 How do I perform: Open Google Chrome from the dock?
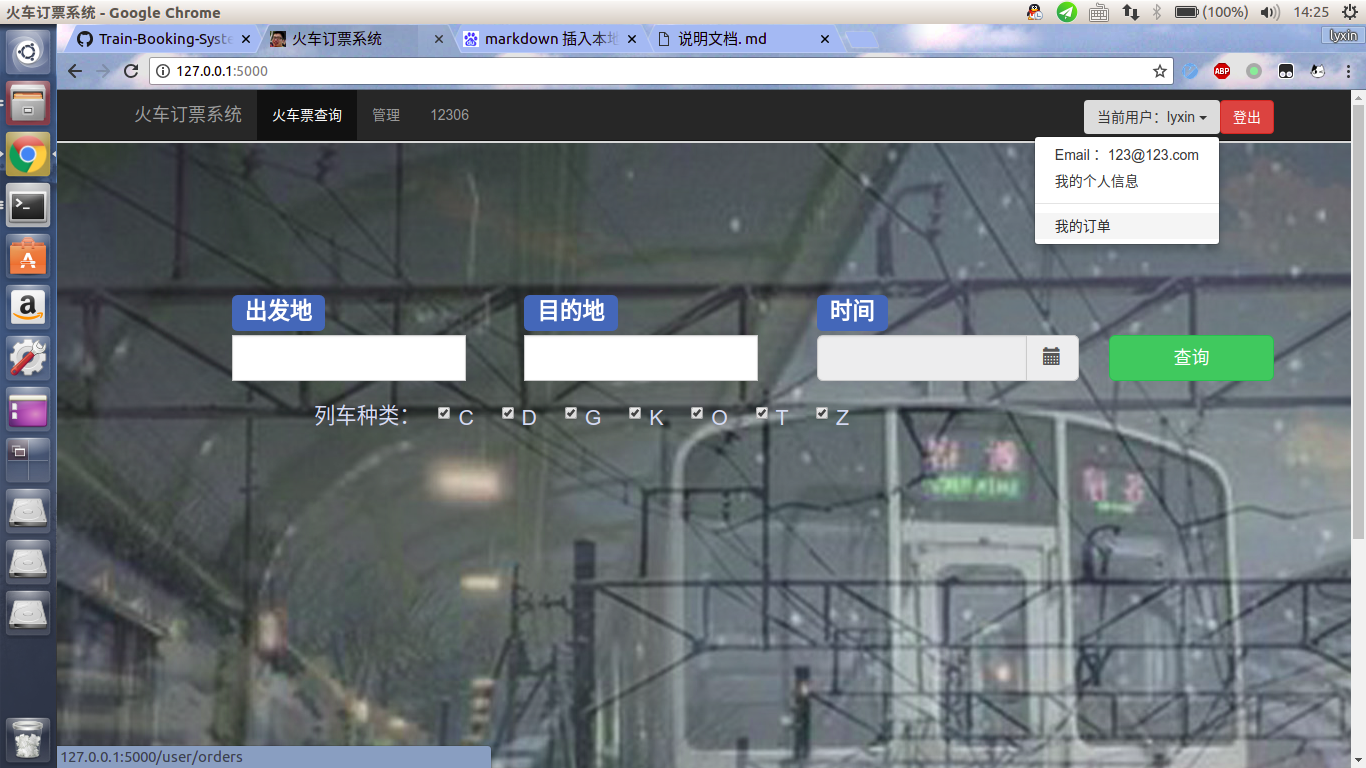point(28,155)
